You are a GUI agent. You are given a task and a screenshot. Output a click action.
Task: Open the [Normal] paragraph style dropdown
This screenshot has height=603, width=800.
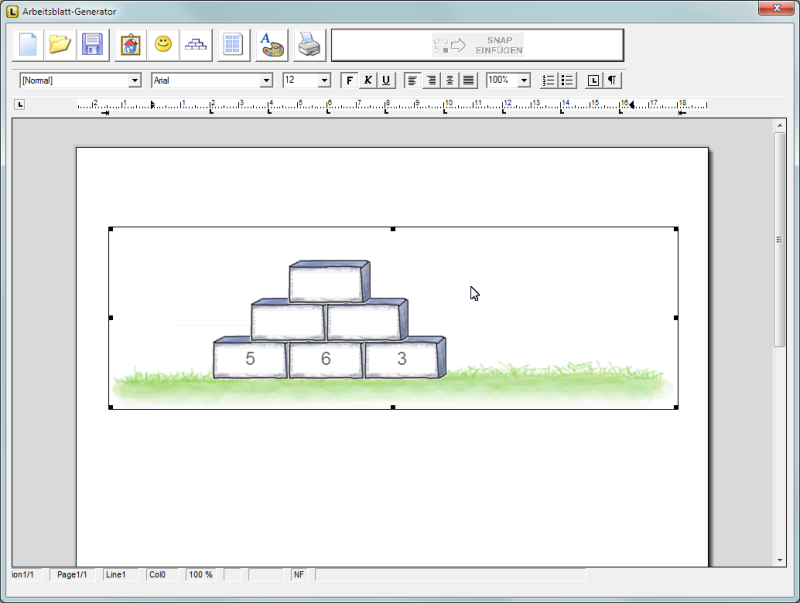(135, 80)
